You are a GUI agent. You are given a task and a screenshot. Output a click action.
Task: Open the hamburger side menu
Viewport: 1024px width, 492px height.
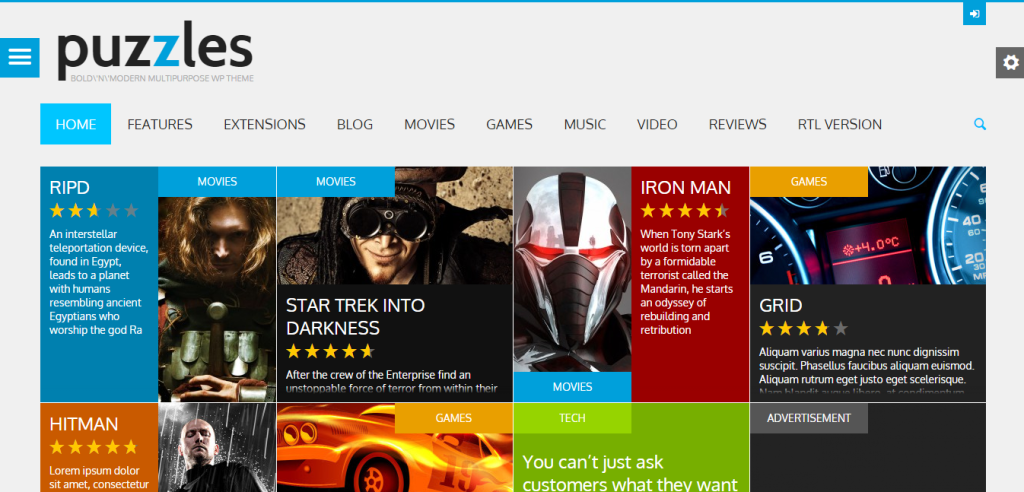pos(20,57)
